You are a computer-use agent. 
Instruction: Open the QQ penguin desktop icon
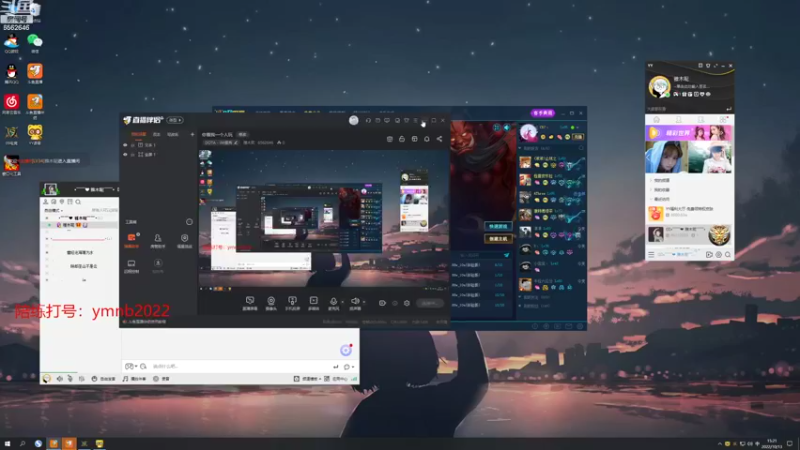click(11, 73)
